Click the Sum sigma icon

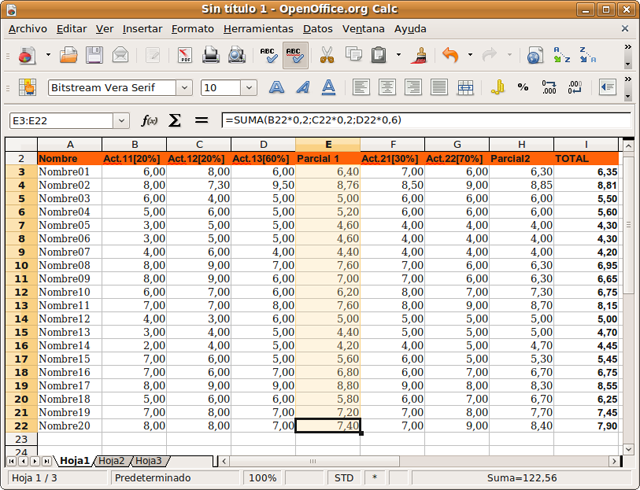pyautogui.click(x=175, y=120)
